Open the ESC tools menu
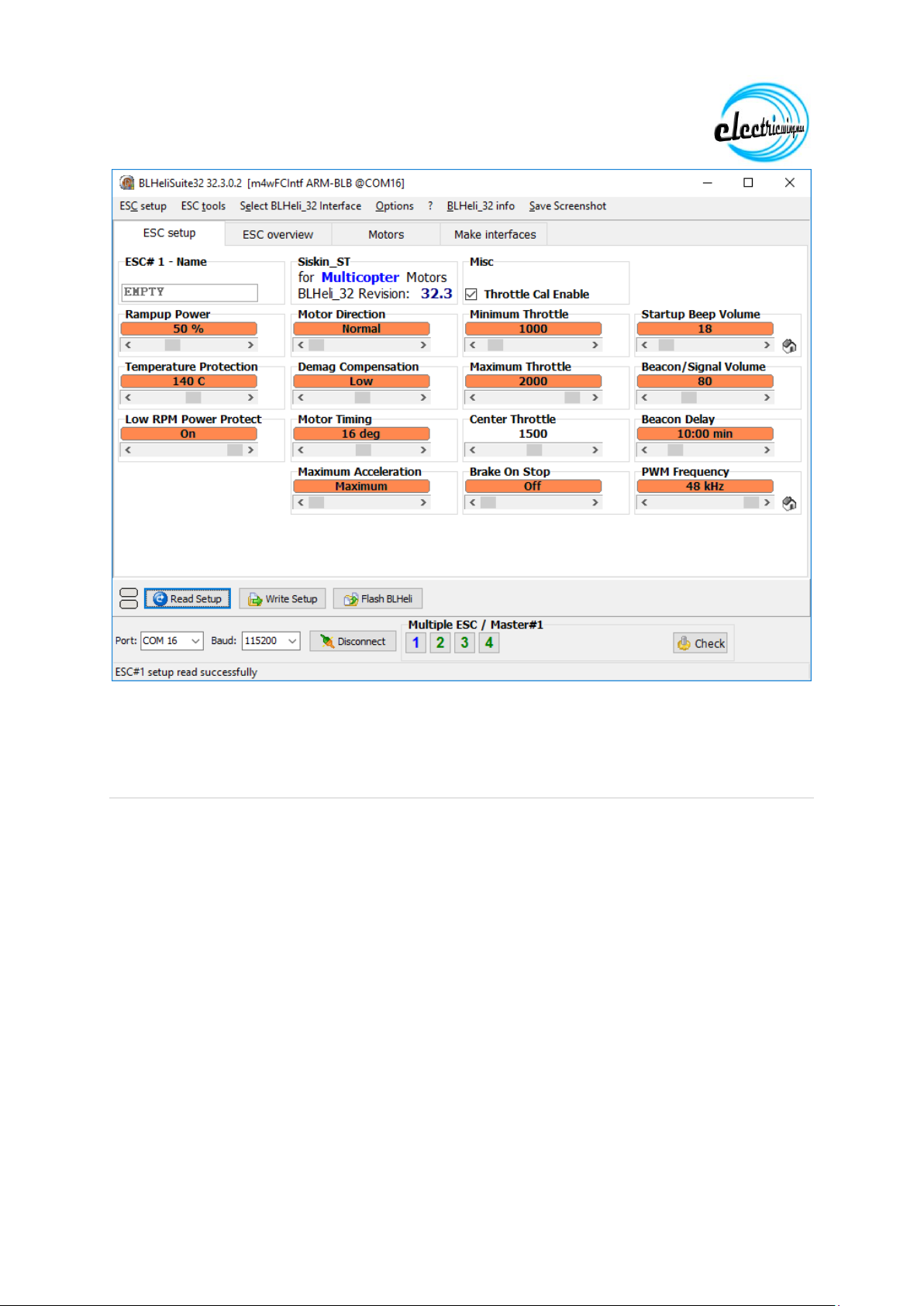 click(x=203, y=206)
